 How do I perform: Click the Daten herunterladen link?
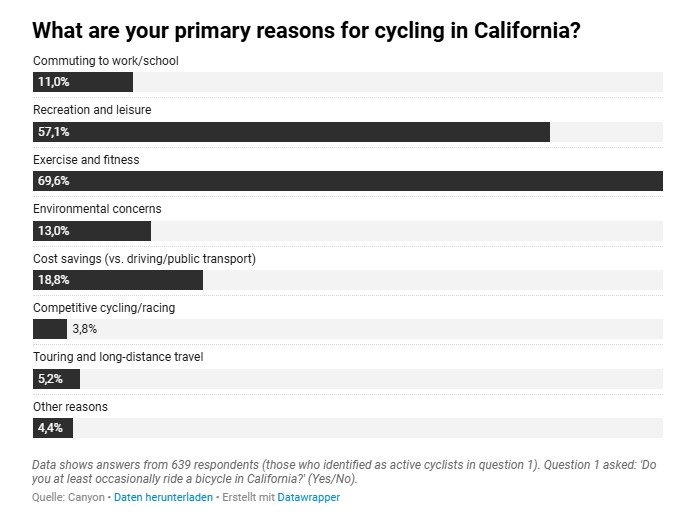click(x=163, y=497)
